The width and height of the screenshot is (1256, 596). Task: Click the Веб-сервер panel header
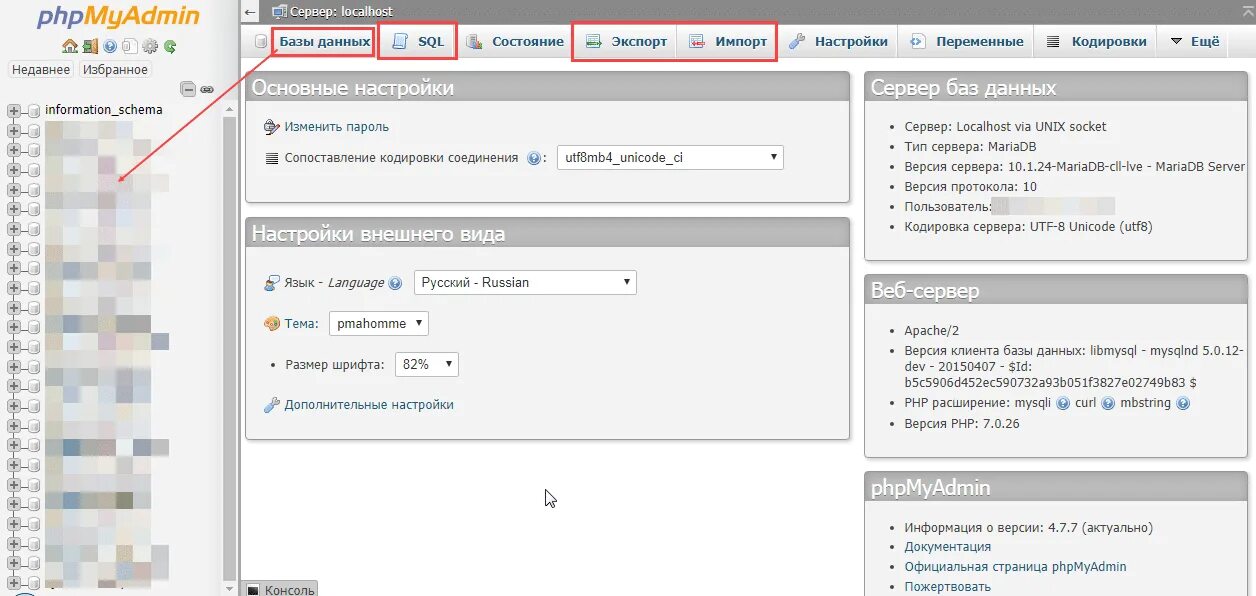point(1056,291)
